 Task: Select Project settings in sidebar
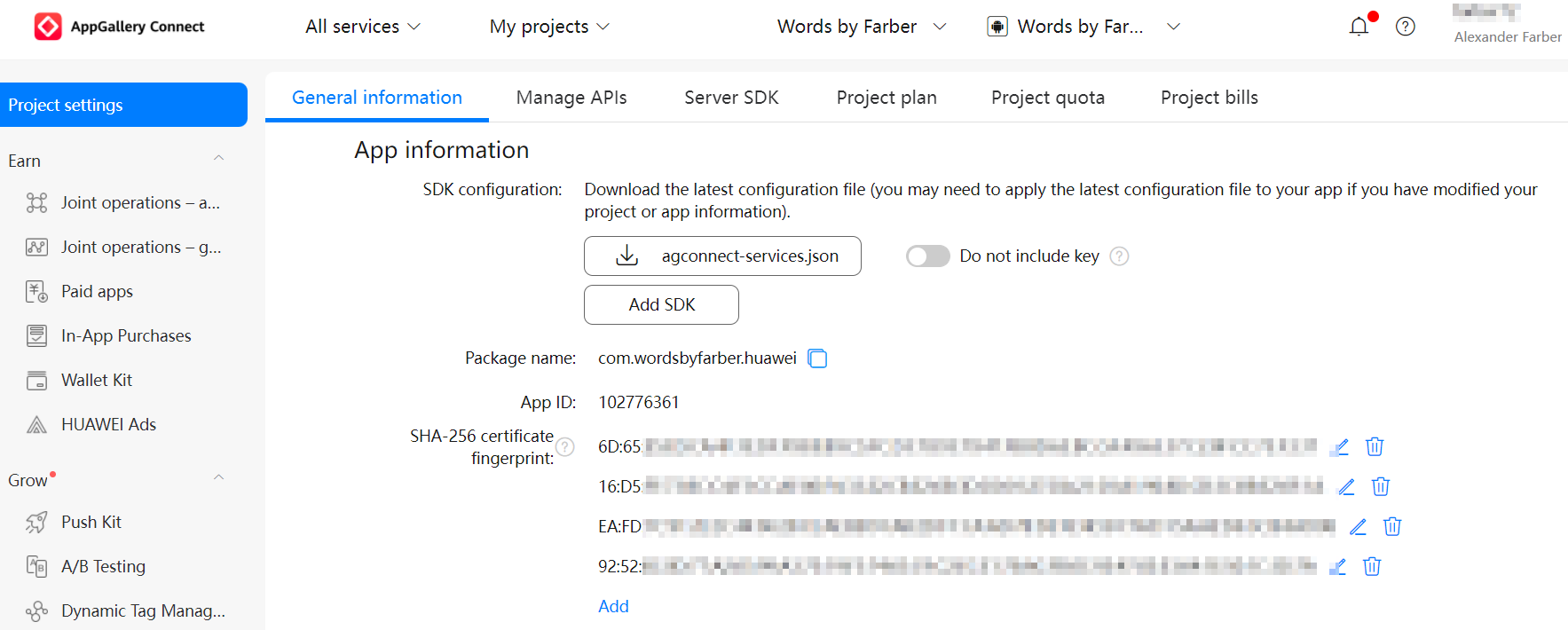tap(123, 105)
